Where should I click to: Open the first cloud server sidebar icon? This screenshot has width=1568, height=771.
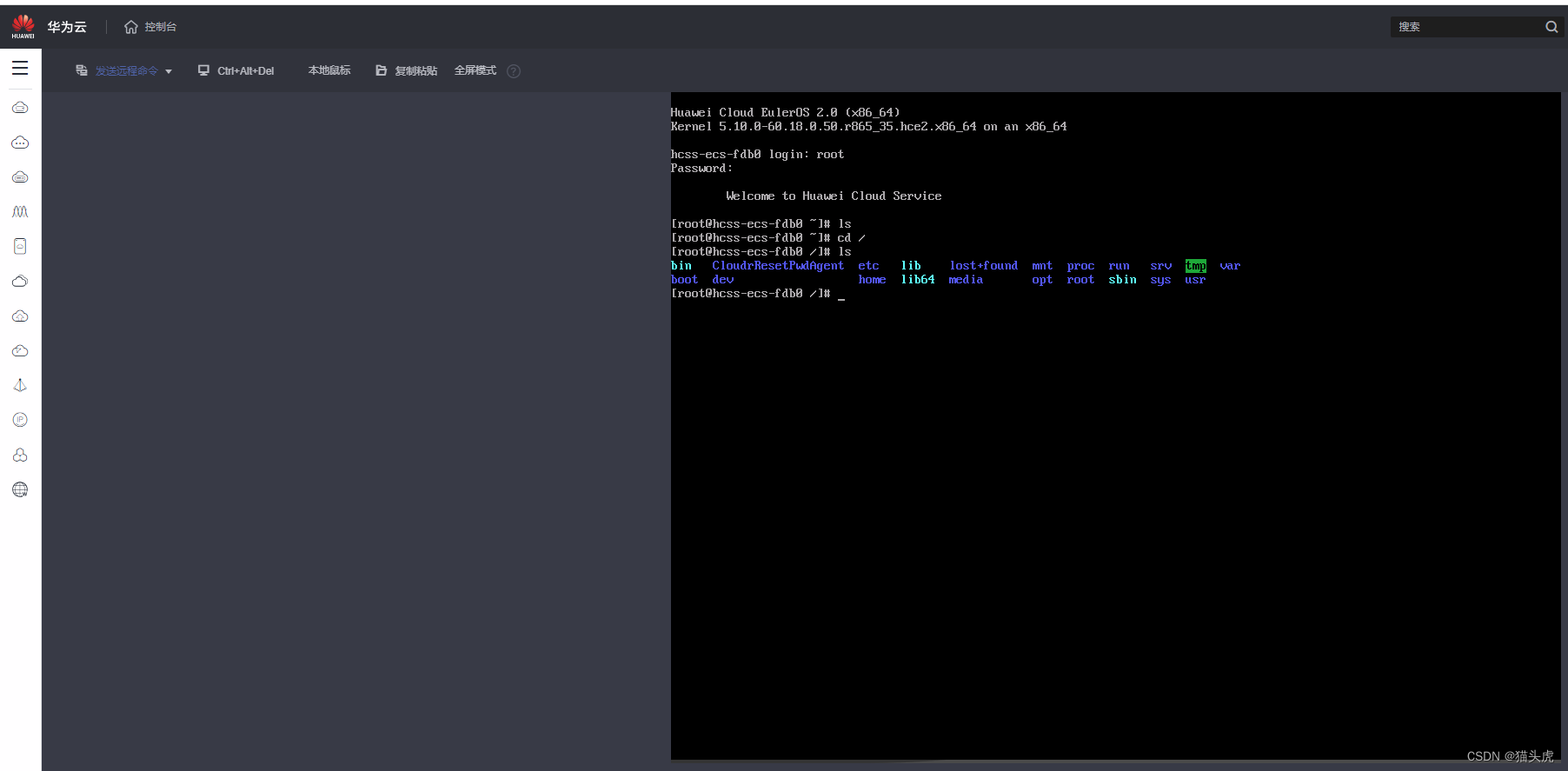[x=20, y=108]
